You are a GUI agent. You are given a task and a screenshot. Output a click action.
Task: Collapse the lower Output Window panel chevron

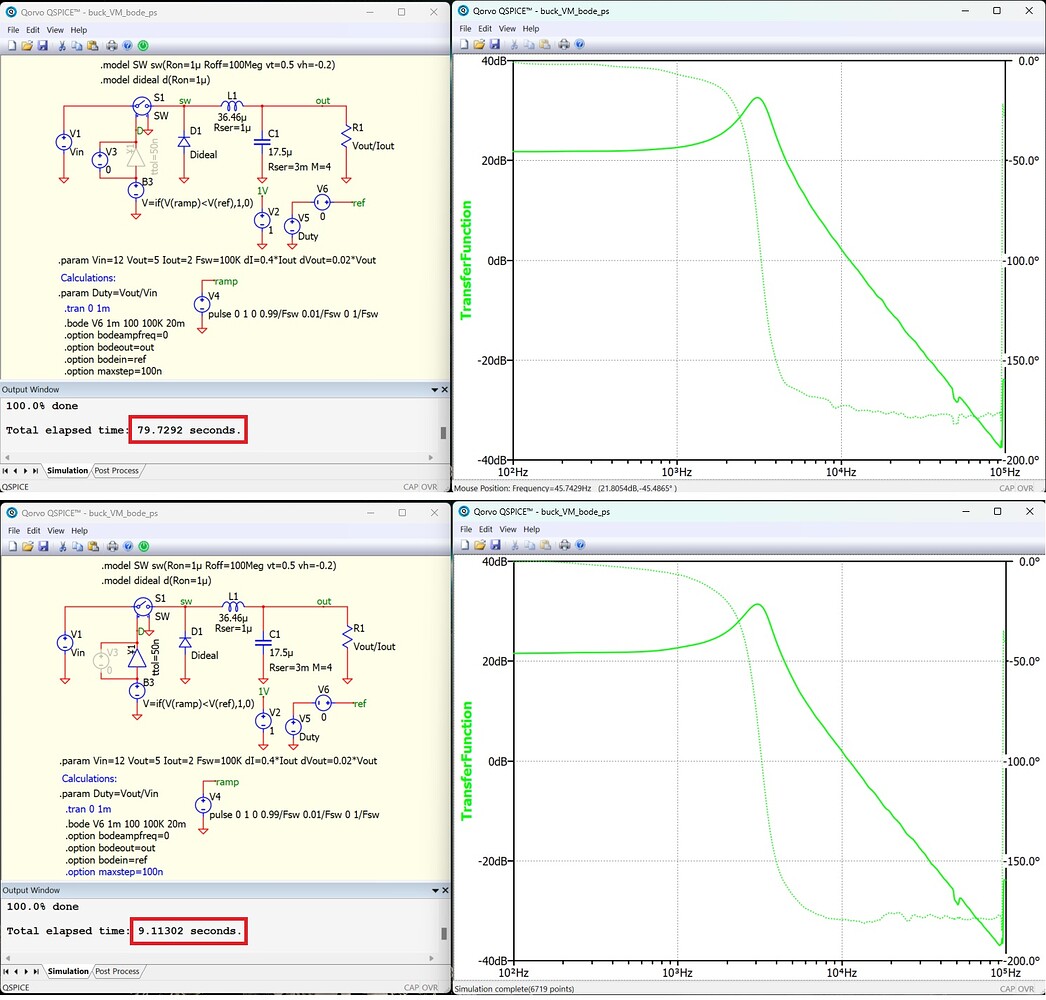point(433,890)
